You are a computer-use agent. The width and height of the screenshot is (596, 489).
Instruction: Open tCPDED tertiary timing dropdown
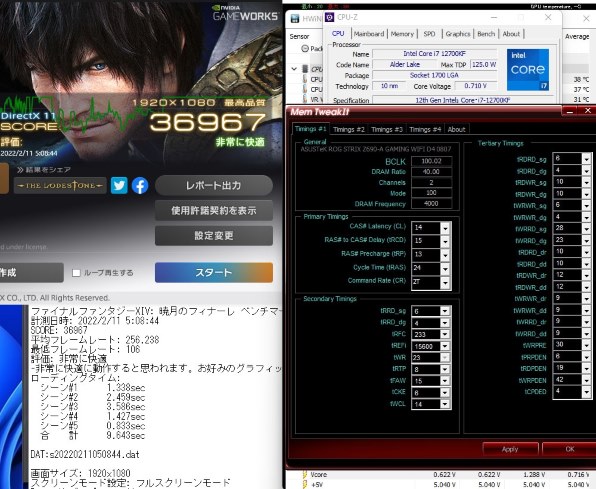click(x=586, y=392)
